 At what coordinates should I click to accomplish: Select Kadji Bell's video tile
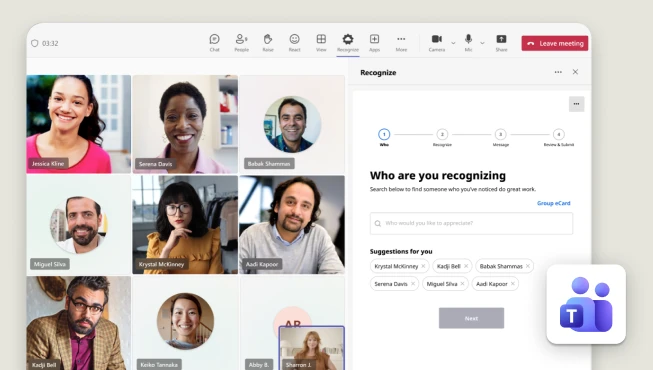click(x=79, y=323)
